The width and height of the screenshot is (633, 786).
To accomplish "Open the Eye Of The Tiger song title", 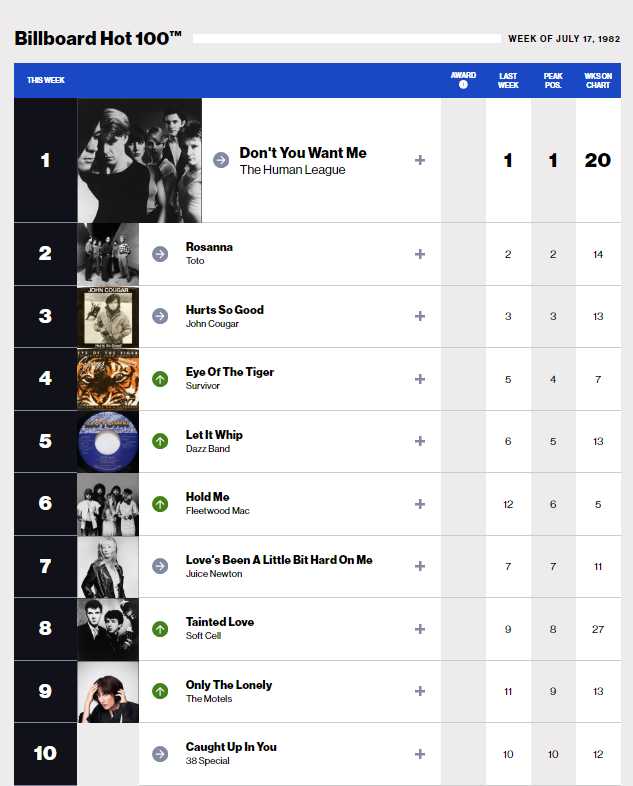I will coord(230,372).
